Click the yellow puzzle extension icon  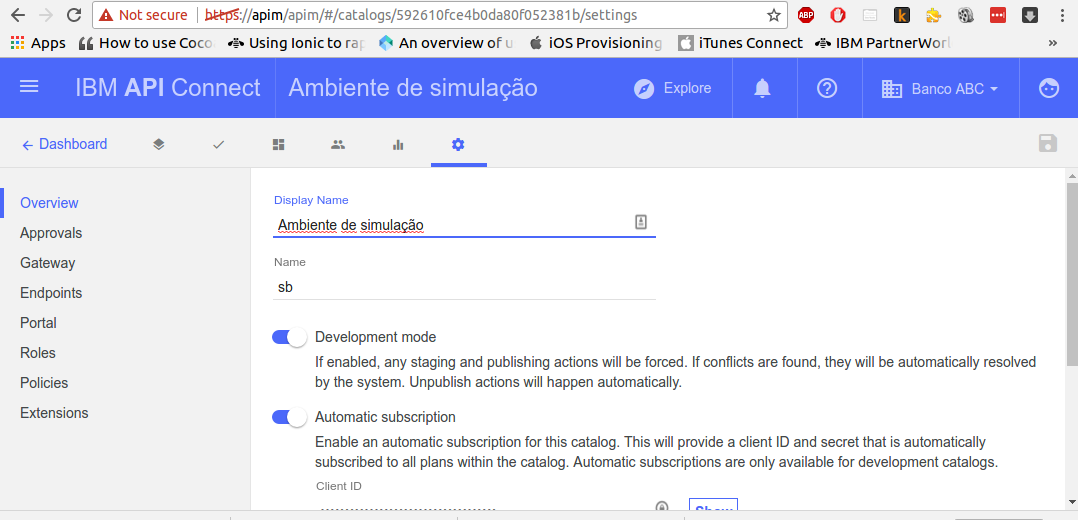pos(933,15)
